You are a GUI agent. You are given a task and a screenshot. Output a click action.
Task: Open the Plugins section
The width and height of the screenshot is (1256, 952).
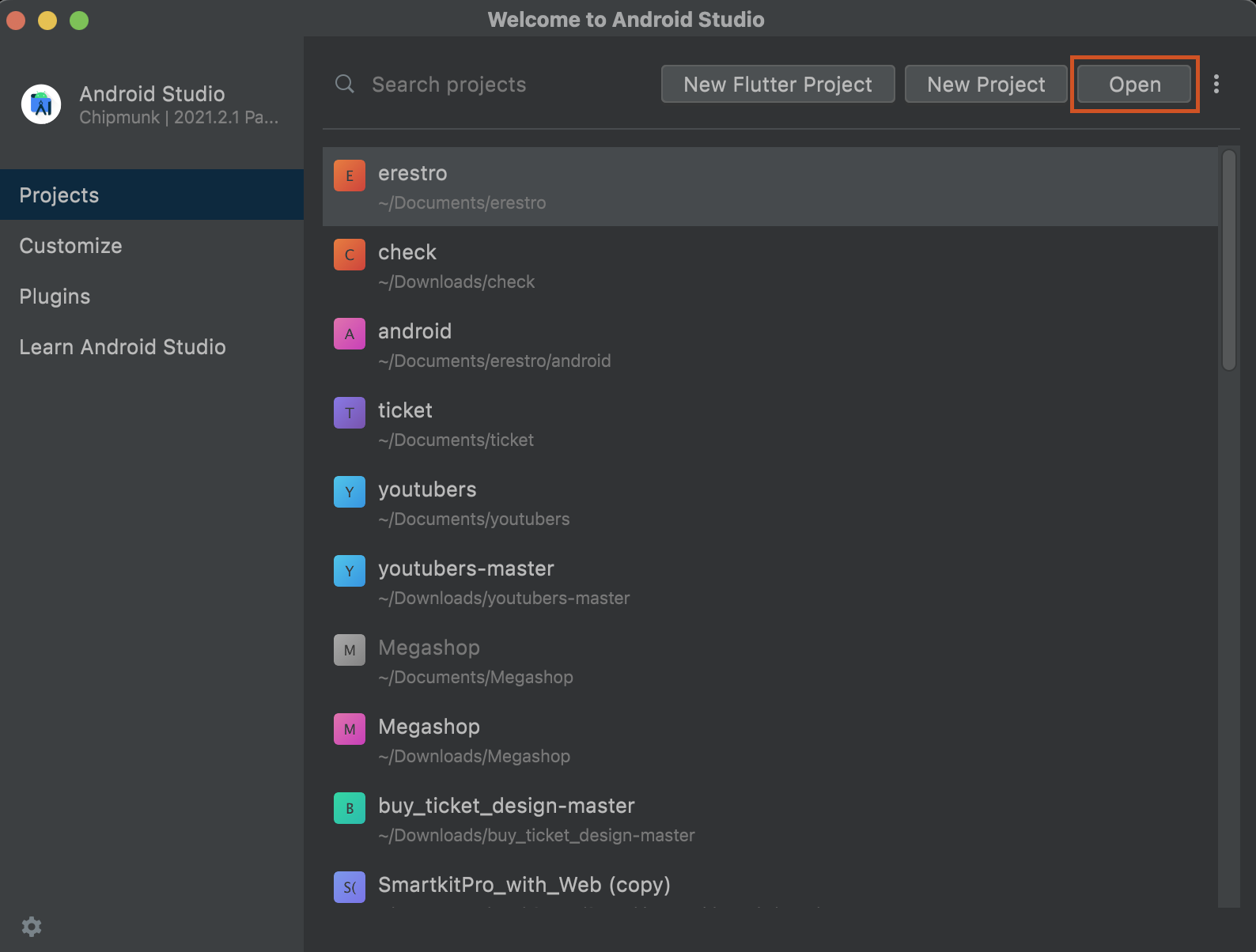click(x=152, y=296)
